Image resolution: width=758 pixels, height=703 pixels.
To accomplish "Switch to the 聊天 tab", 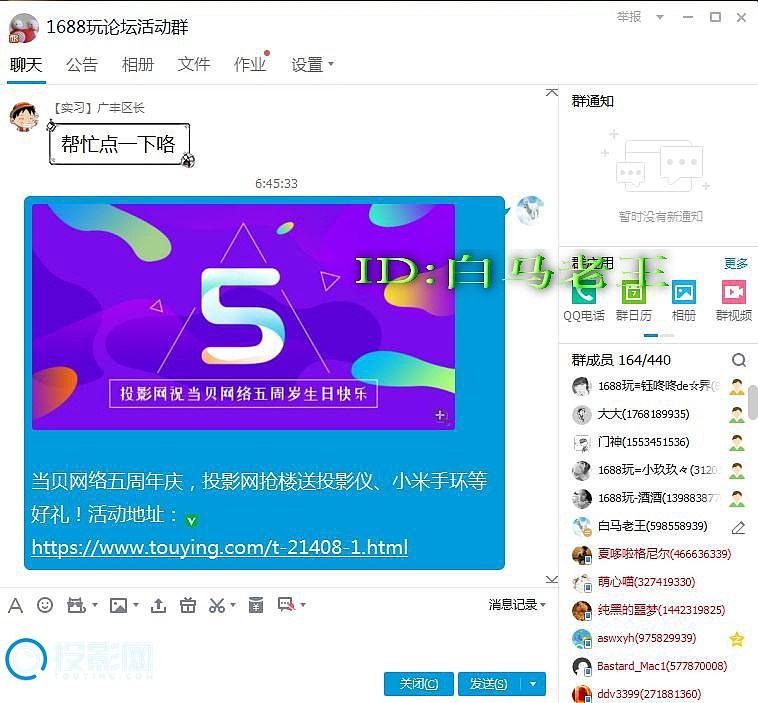I will (x=26, y=64).
